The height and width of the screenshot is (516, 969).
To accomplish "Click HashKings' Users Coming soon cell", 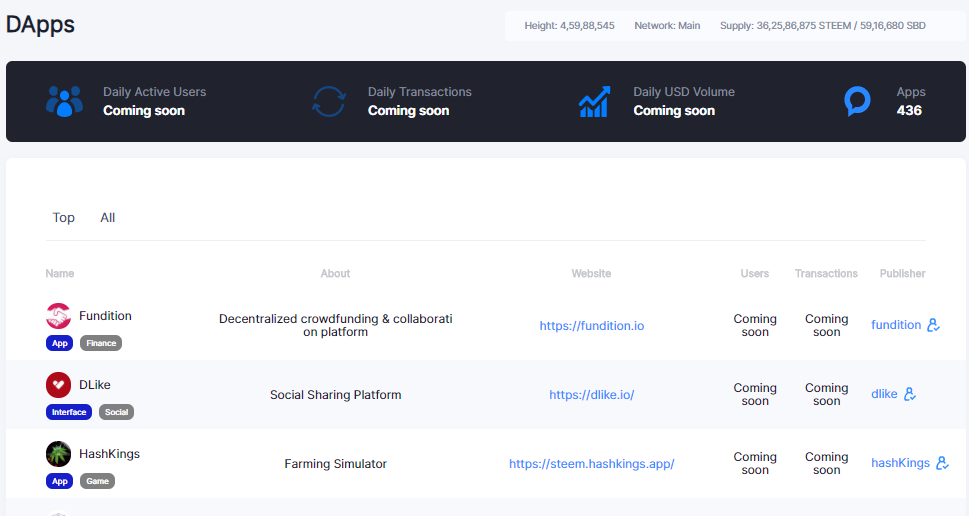I will (x=755, y=464).
